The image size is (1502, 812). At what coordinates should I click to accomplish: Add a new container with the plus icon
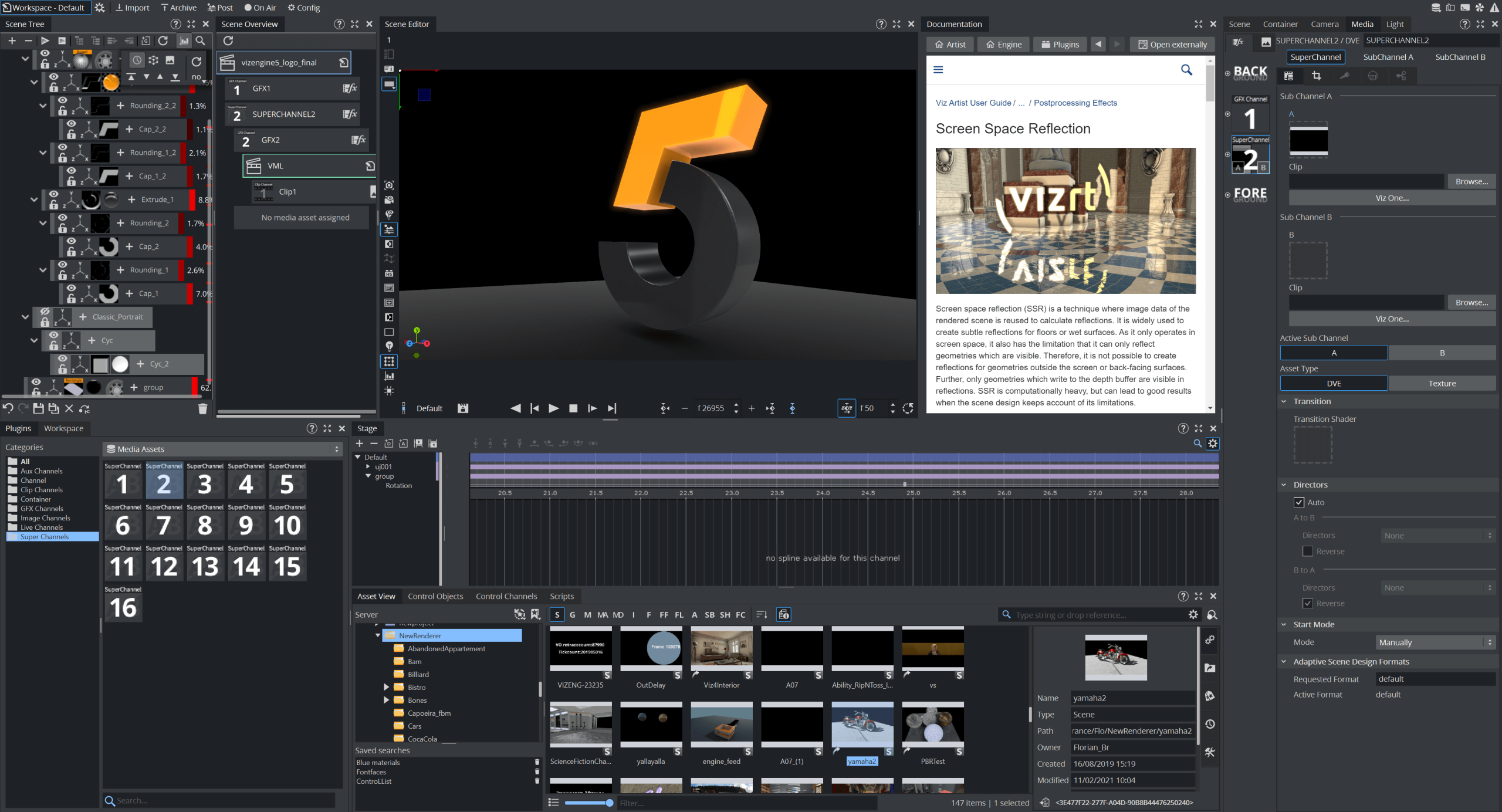[x=12, y=40]
